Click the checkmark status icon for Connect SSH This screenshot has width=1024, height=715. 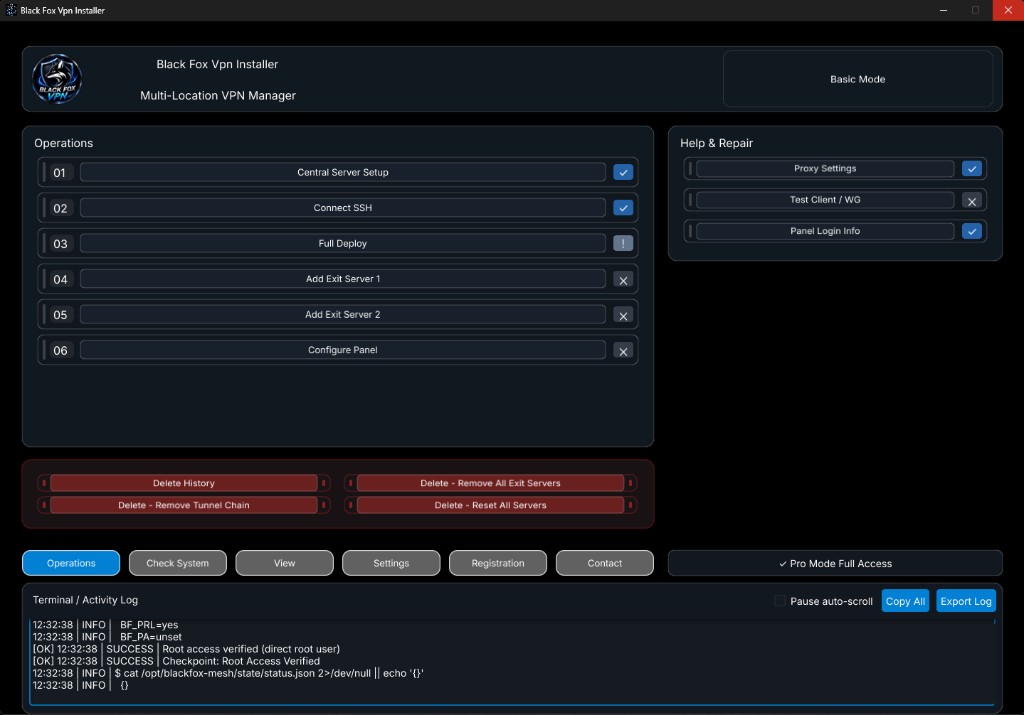tap(623, 208)
